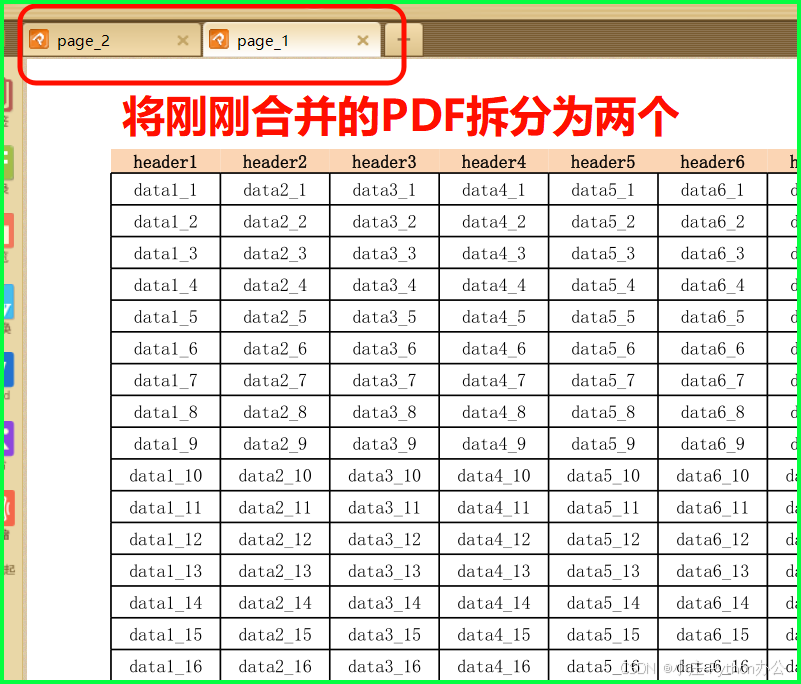Click the header3 column heading

coord(384,162)
